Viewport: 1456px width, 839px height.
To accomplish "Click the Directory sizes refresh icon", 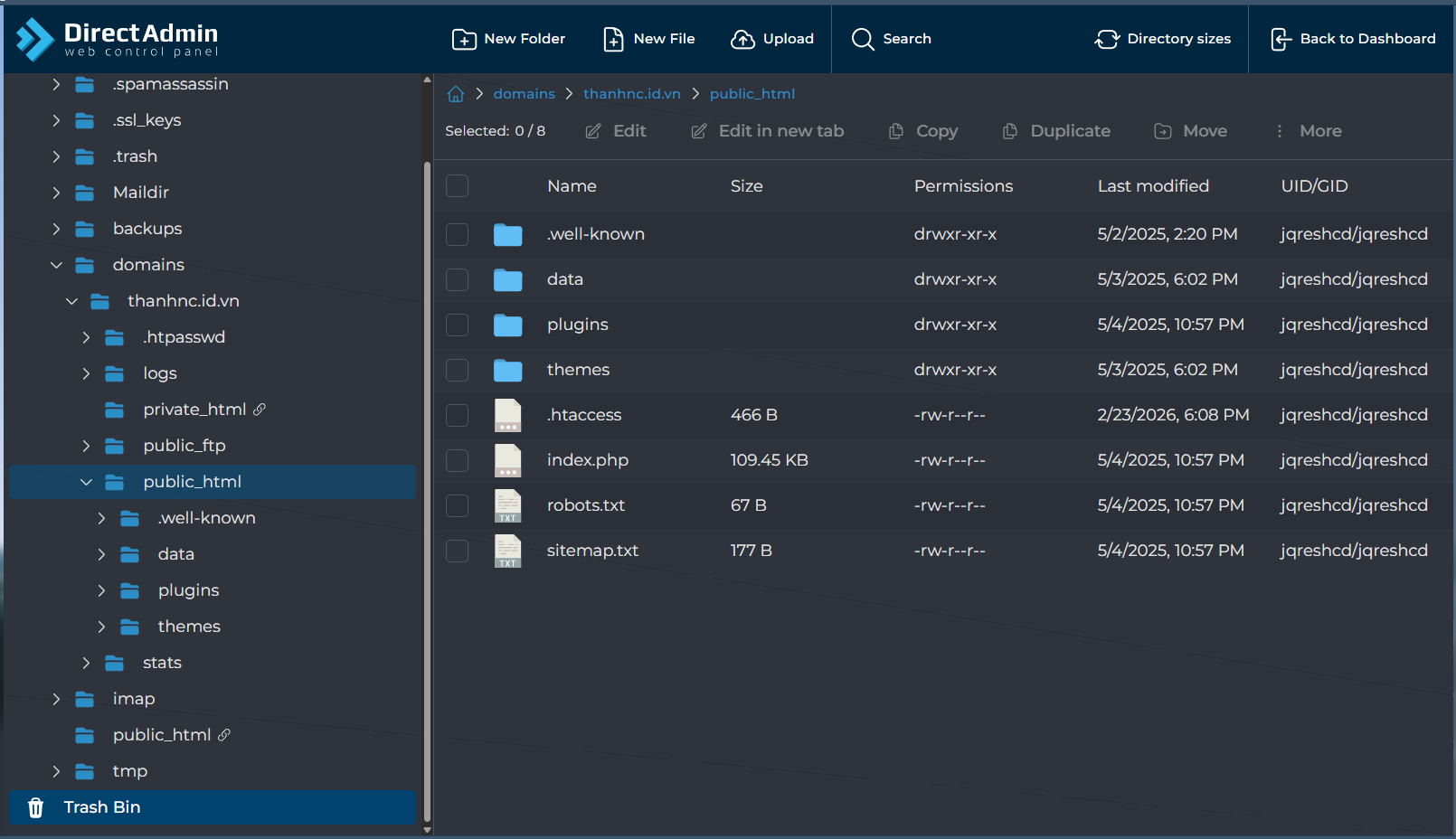I will click(x=1107, y=39).
